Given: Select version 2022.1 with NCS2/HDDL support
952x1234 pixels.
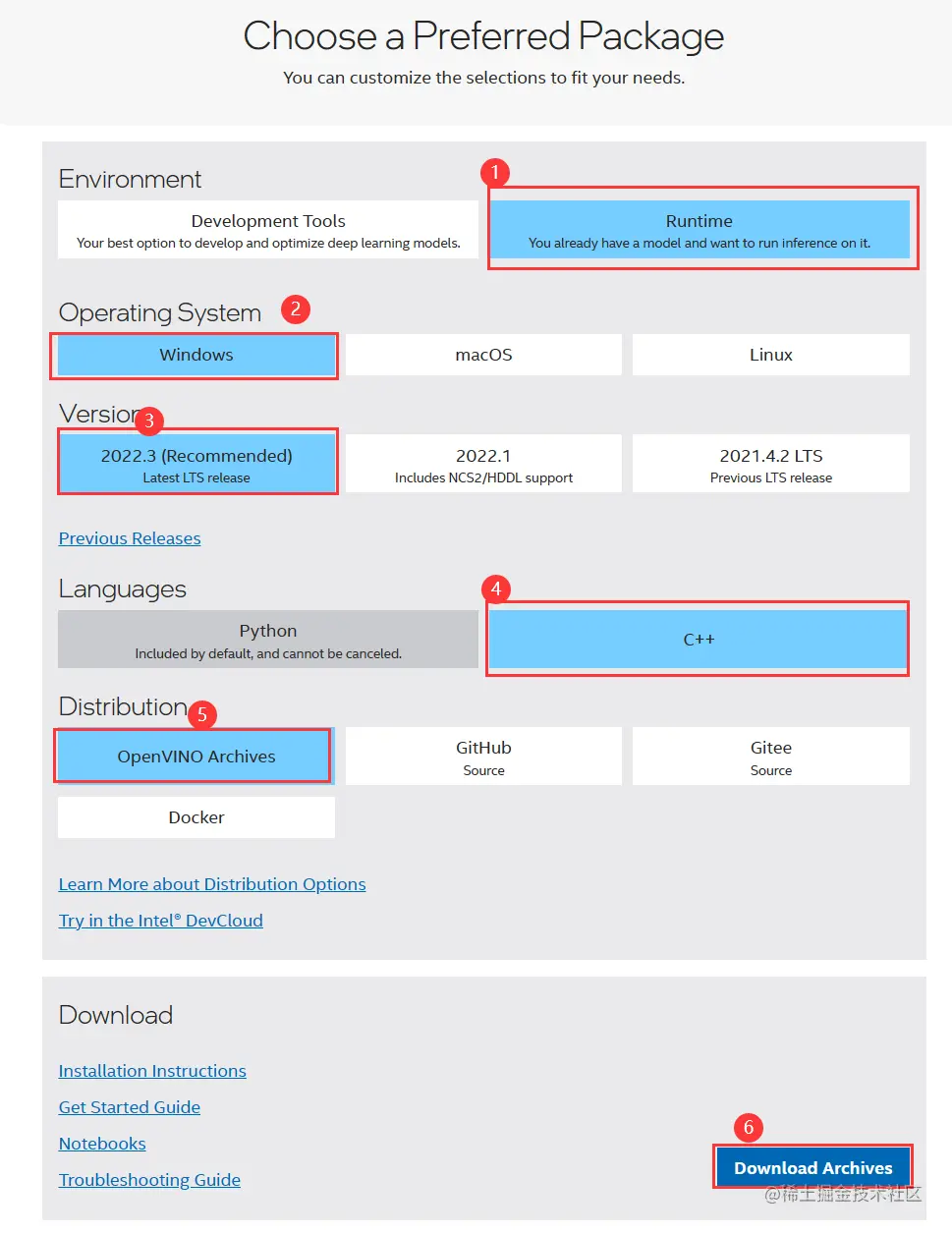Looking at the screenshot, I should pos(483,464).
